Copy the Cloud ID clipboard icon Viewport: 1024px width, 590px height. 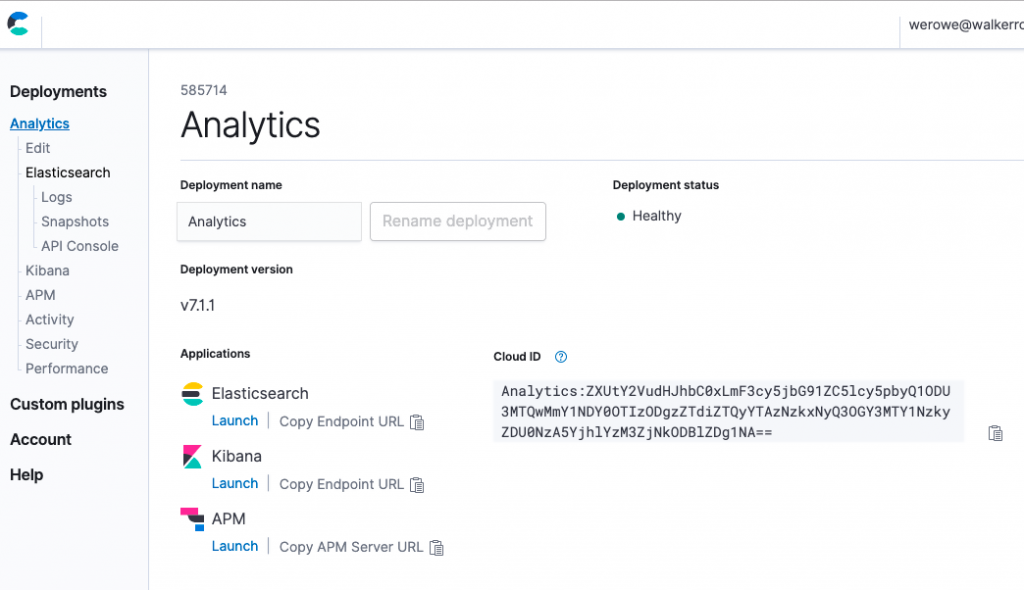tap(995, 433)
